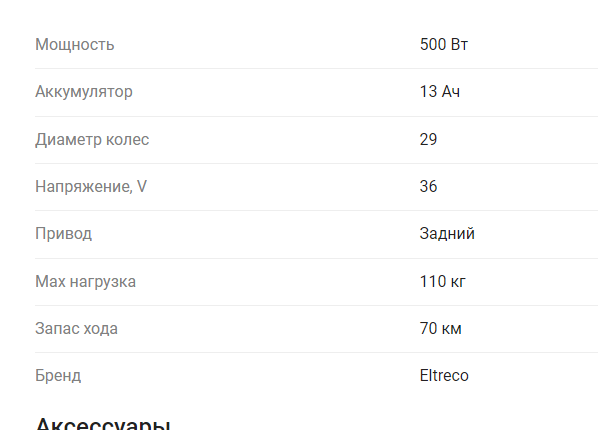Select the Задний drive value
The width and height of the screenshot is (598, 430).
click(447, 234)
